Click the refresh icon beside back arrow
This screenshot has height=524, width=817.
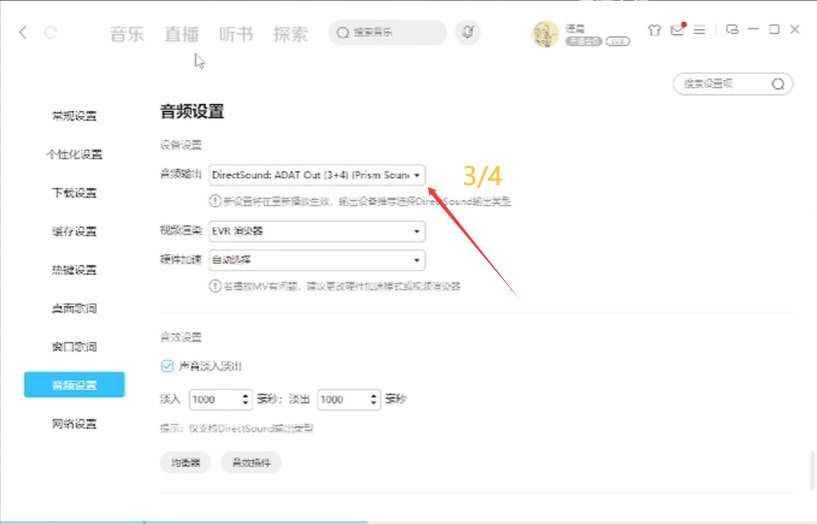click(x=51, y=33)
